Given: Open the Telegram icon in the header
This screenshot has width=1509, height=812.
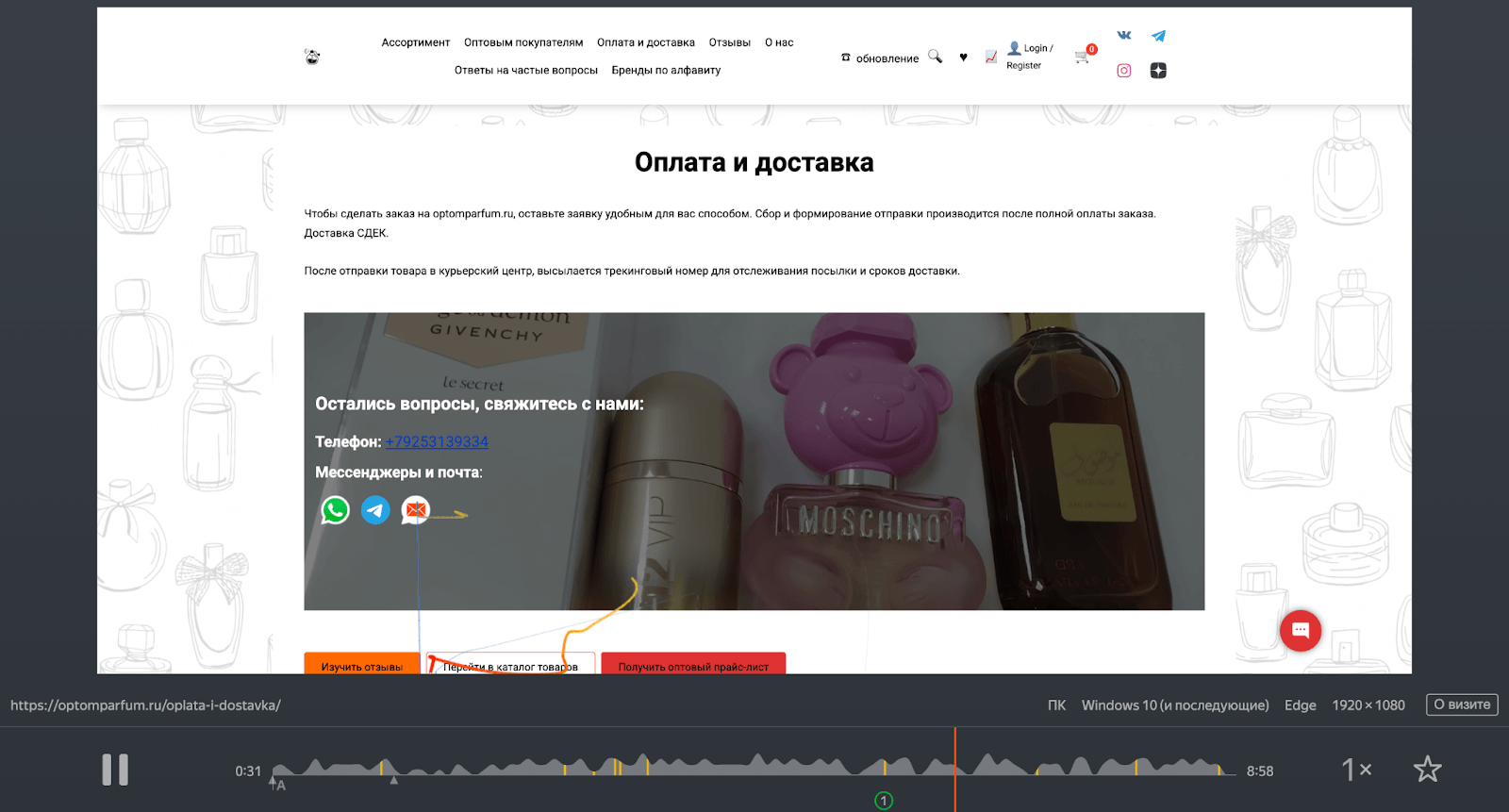Looking at the screenshot, I should [x=1158, y=36].
